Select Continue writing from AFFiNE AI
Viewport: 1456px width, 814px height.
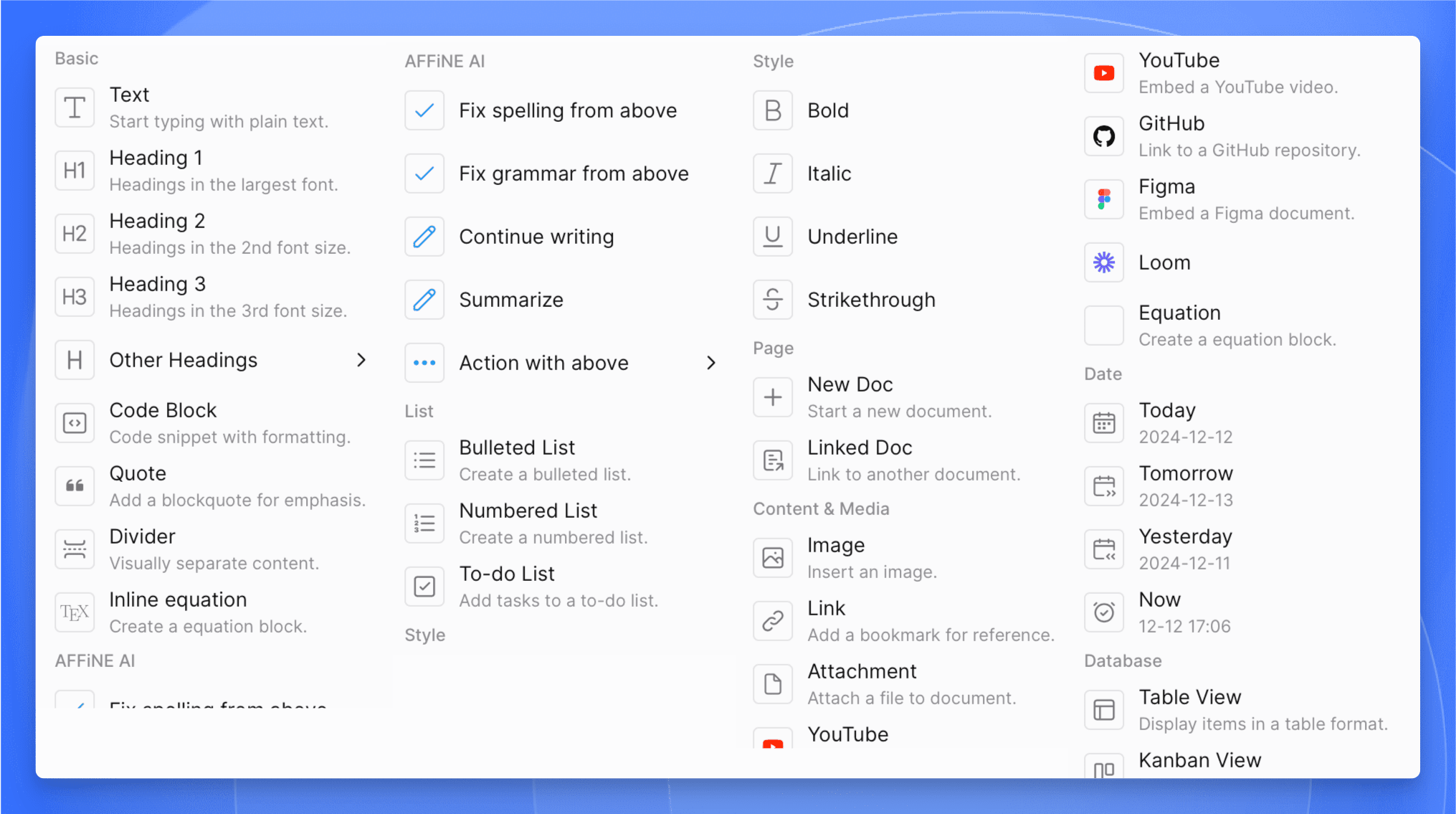pyautogui.click(x=536, y=236)
